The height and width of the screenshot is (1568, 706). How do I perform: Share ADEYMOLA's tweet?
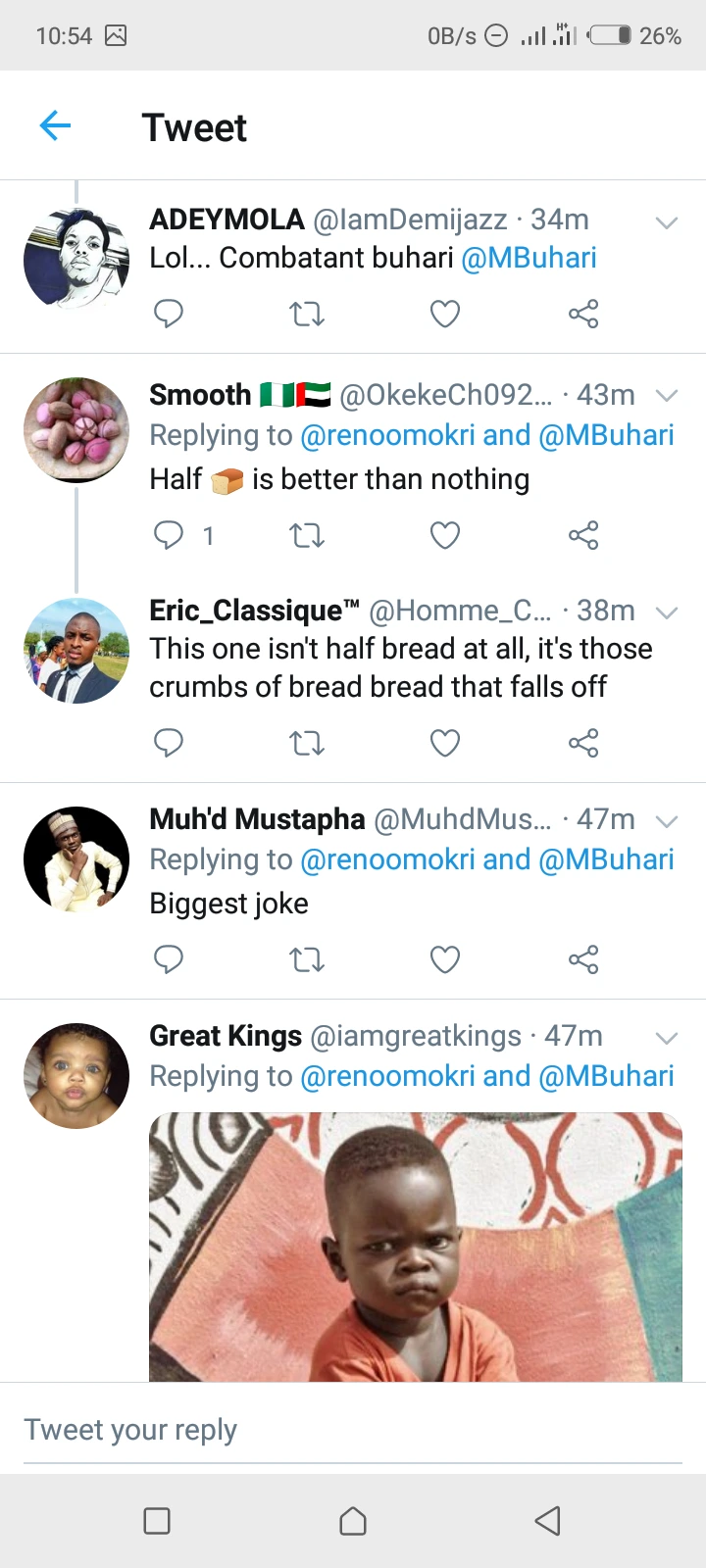click(x=583, y=315)
